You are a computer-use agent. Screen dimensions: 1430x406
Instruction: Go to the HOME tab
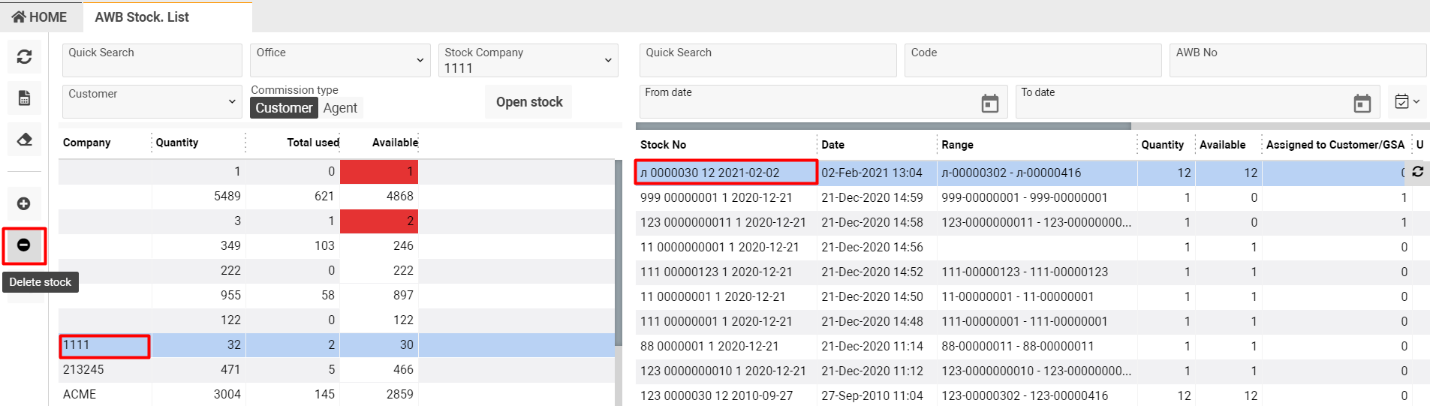pyautogui.click(x=40, y=17)
